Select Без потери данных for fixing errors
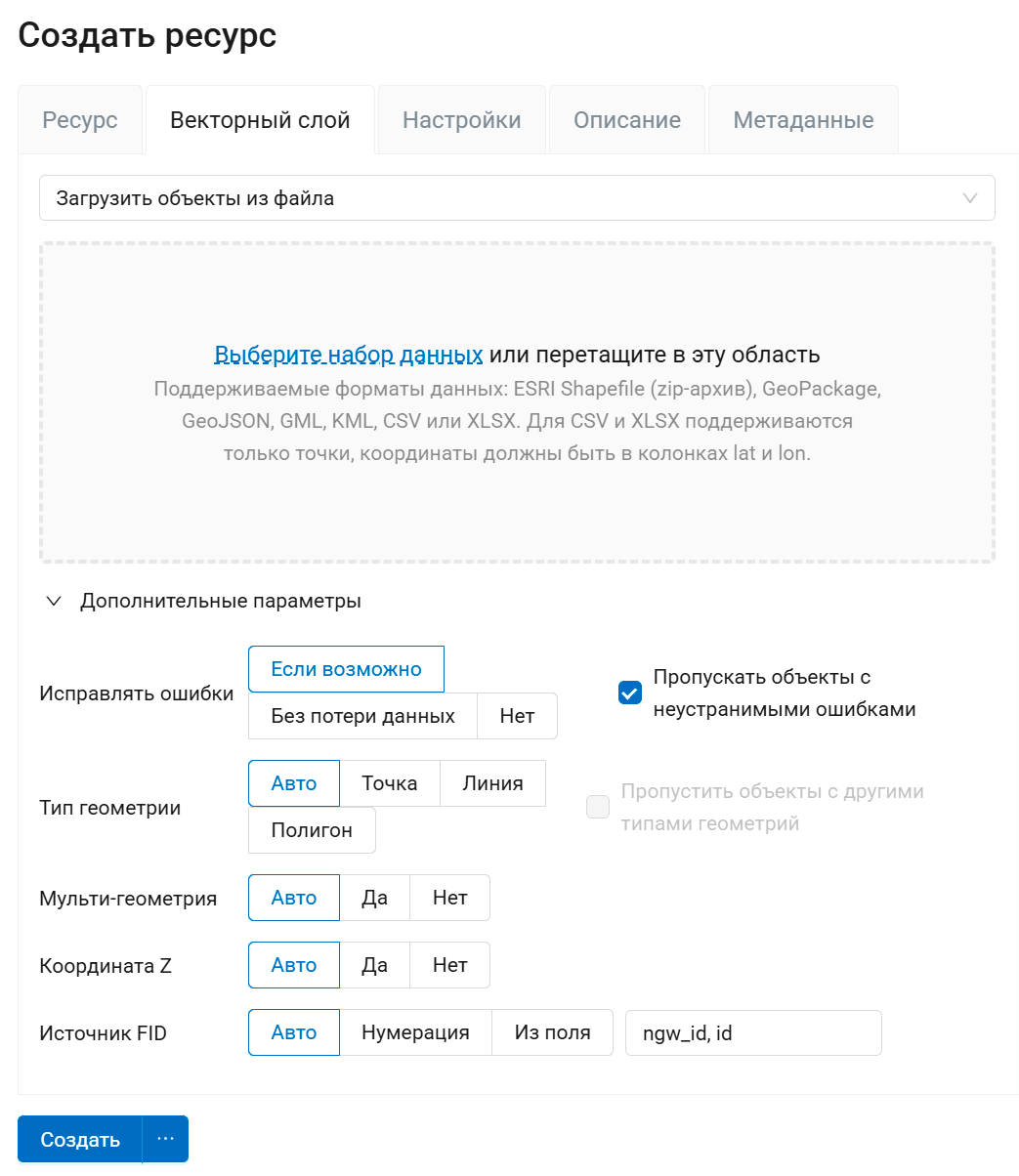1019x1176 pixels. pyautogui.click(x=362, y=716)
